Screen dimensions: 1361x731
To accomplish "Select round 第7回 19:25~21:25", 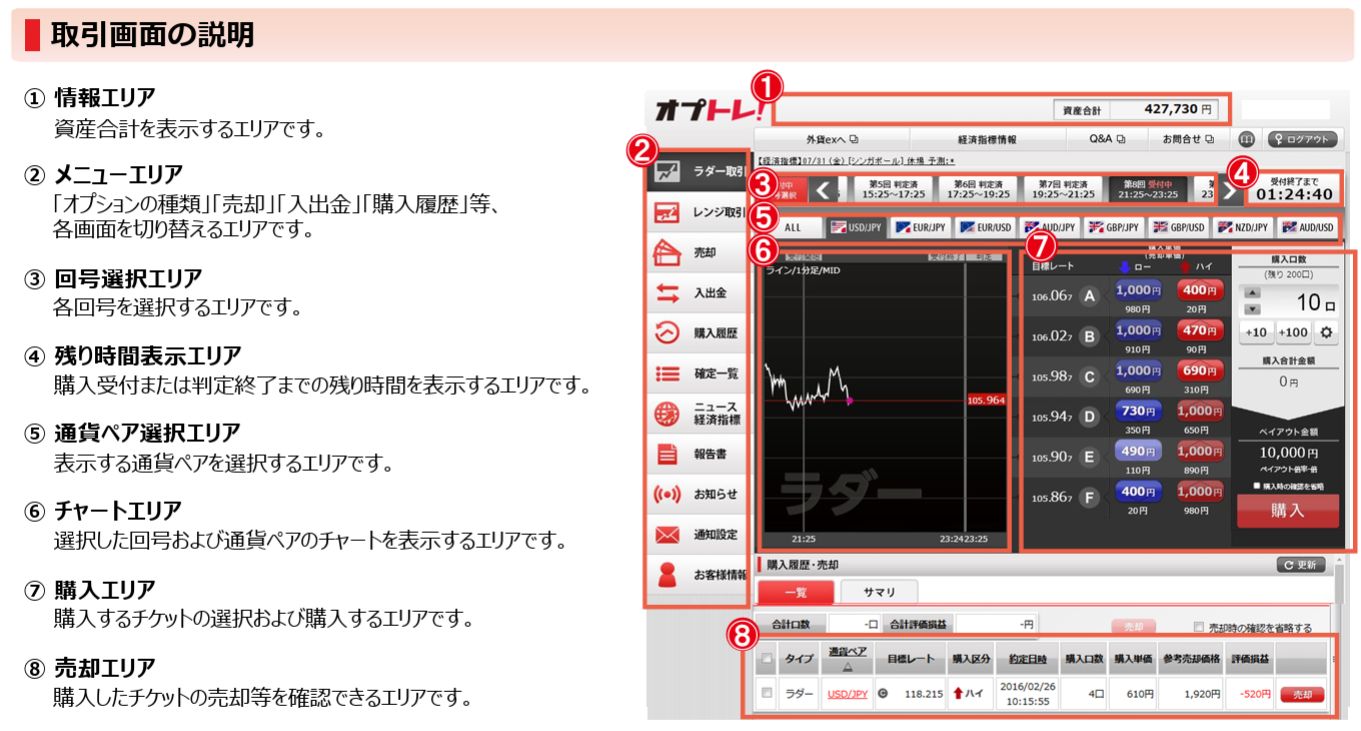I will (1063, 188).
